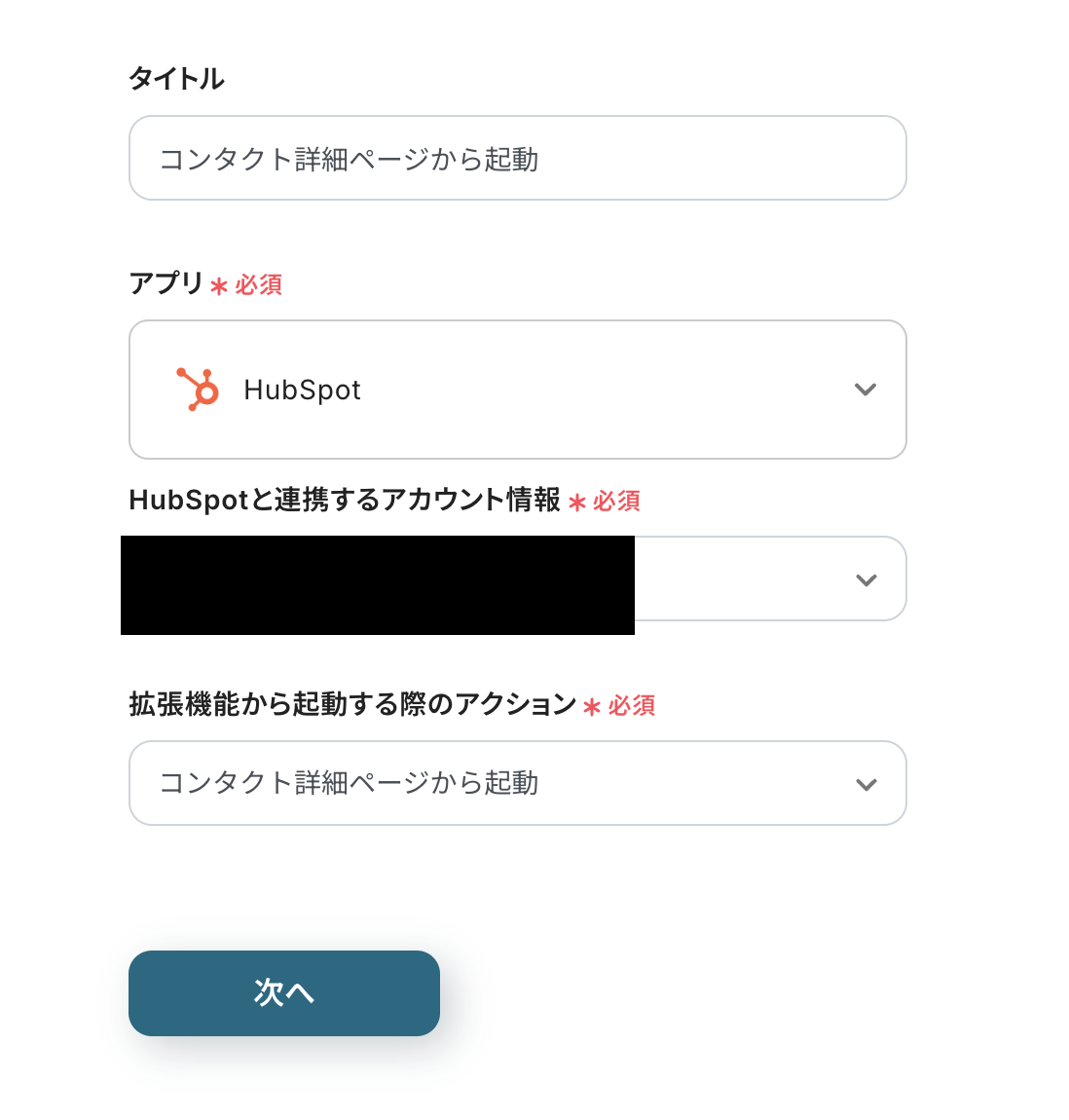Select the HubSpot app name text
The image size is (1069, 1120).
click(302, 391)
